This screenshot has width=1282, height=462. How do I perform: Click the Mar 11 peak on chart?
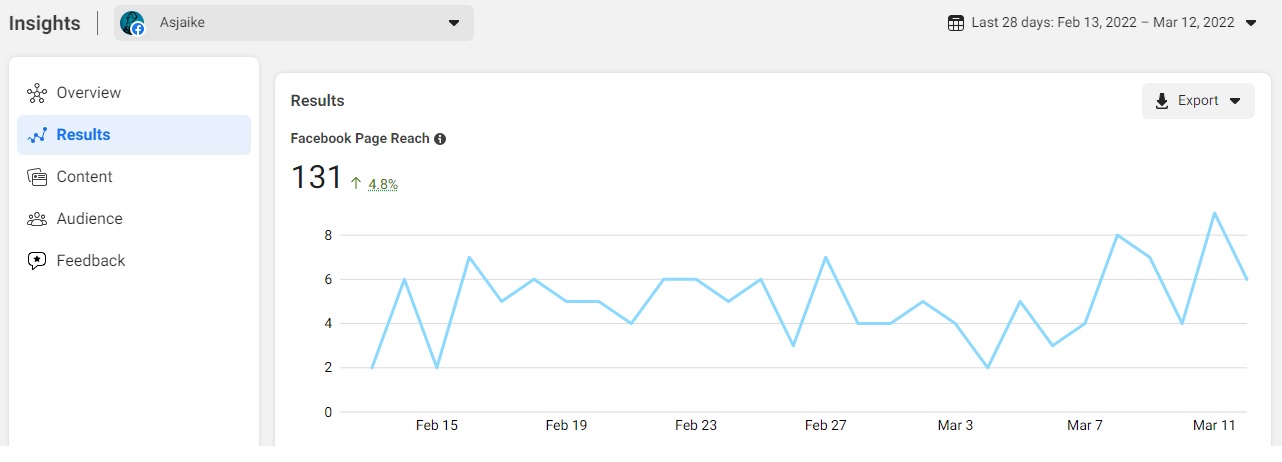tap(1214, 213)
